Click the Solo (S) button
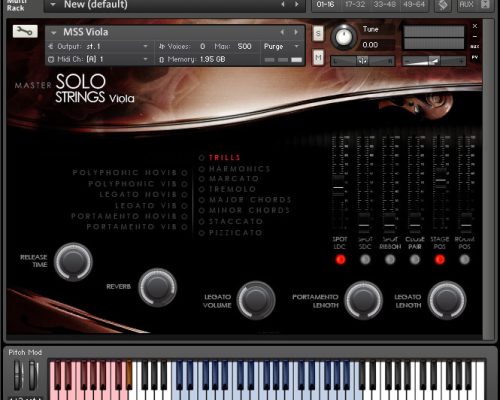This screenshot has height=400, width=500. tap(318, 34)
